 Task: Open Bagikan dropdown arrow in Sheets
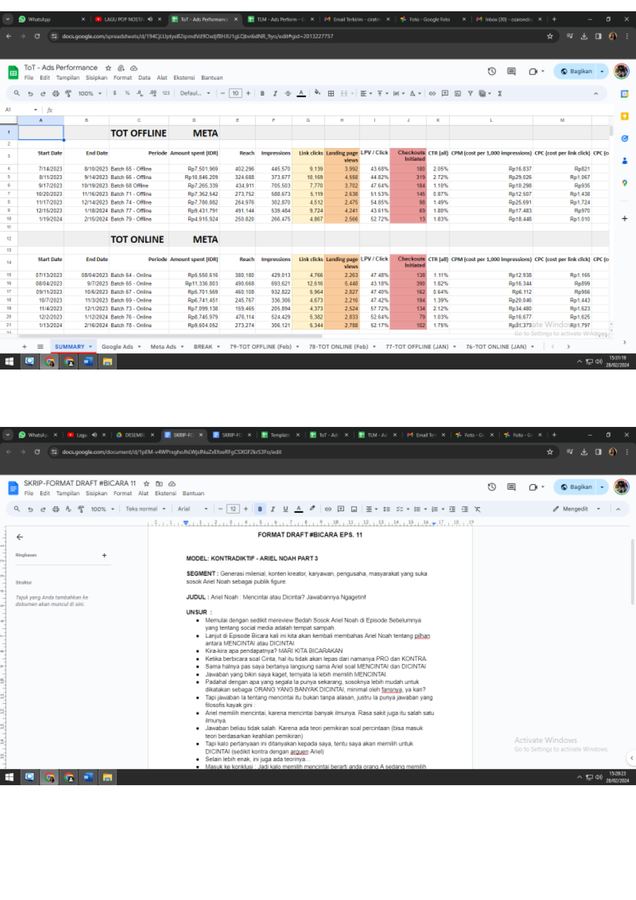602,71
